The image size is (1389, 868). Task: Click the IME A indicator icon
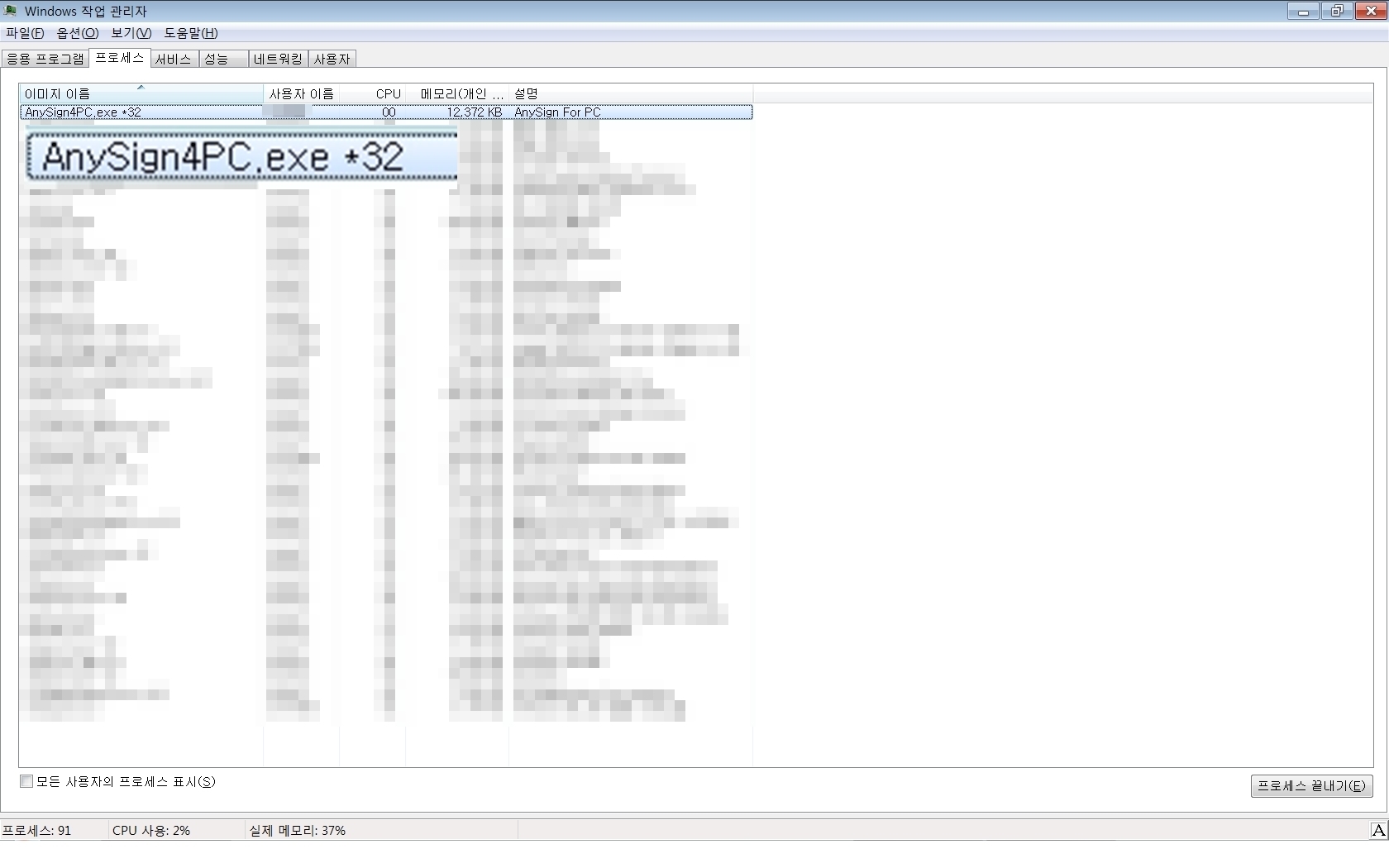(1378, 830)
